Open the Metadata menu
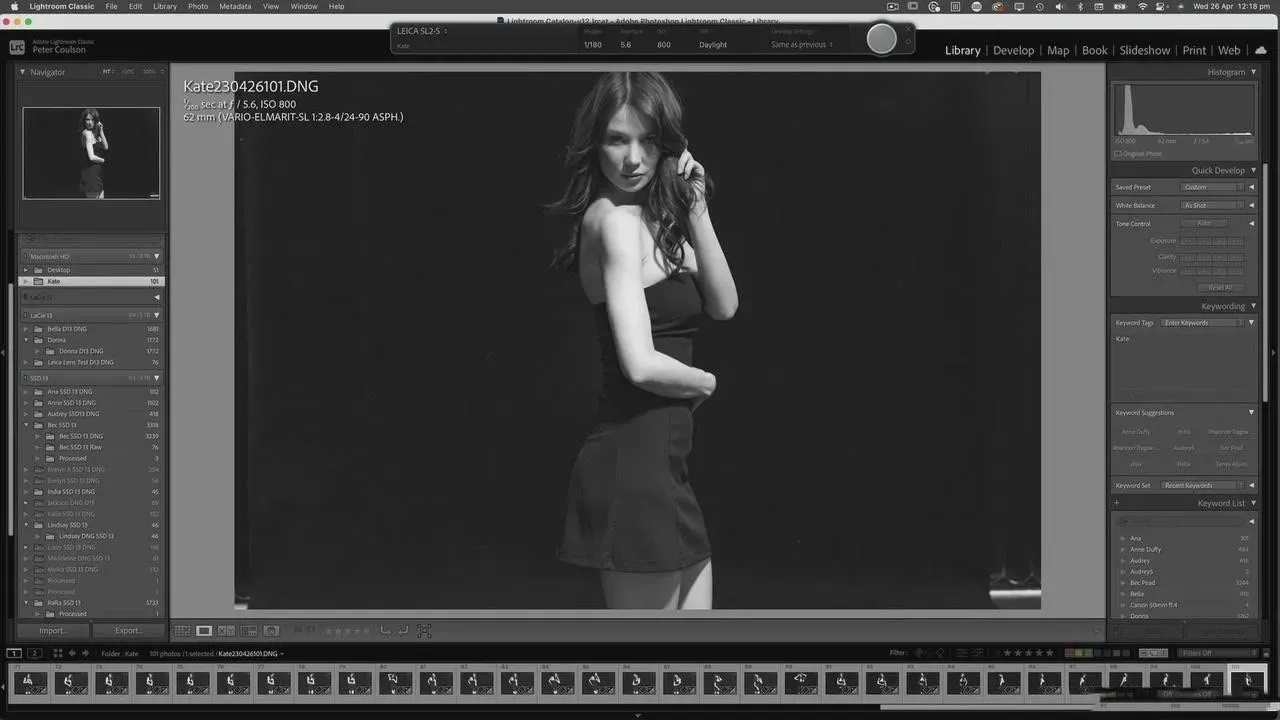 [x=235, y=6]
